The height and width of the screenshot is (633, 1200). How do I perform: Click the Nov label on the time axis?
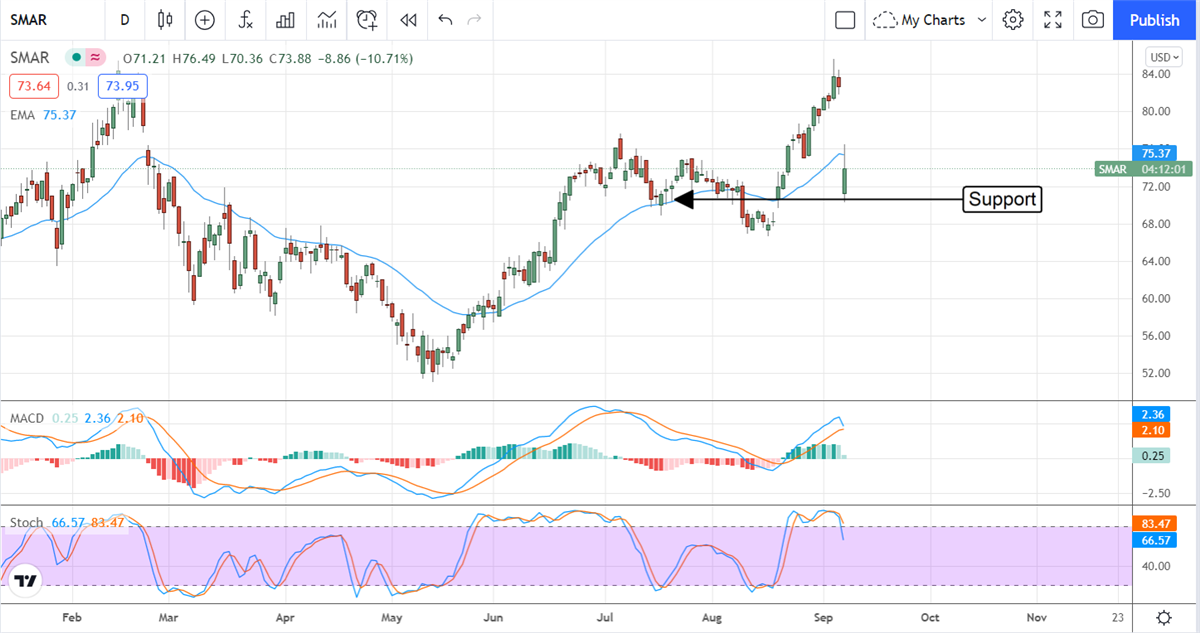[1036, 618]
